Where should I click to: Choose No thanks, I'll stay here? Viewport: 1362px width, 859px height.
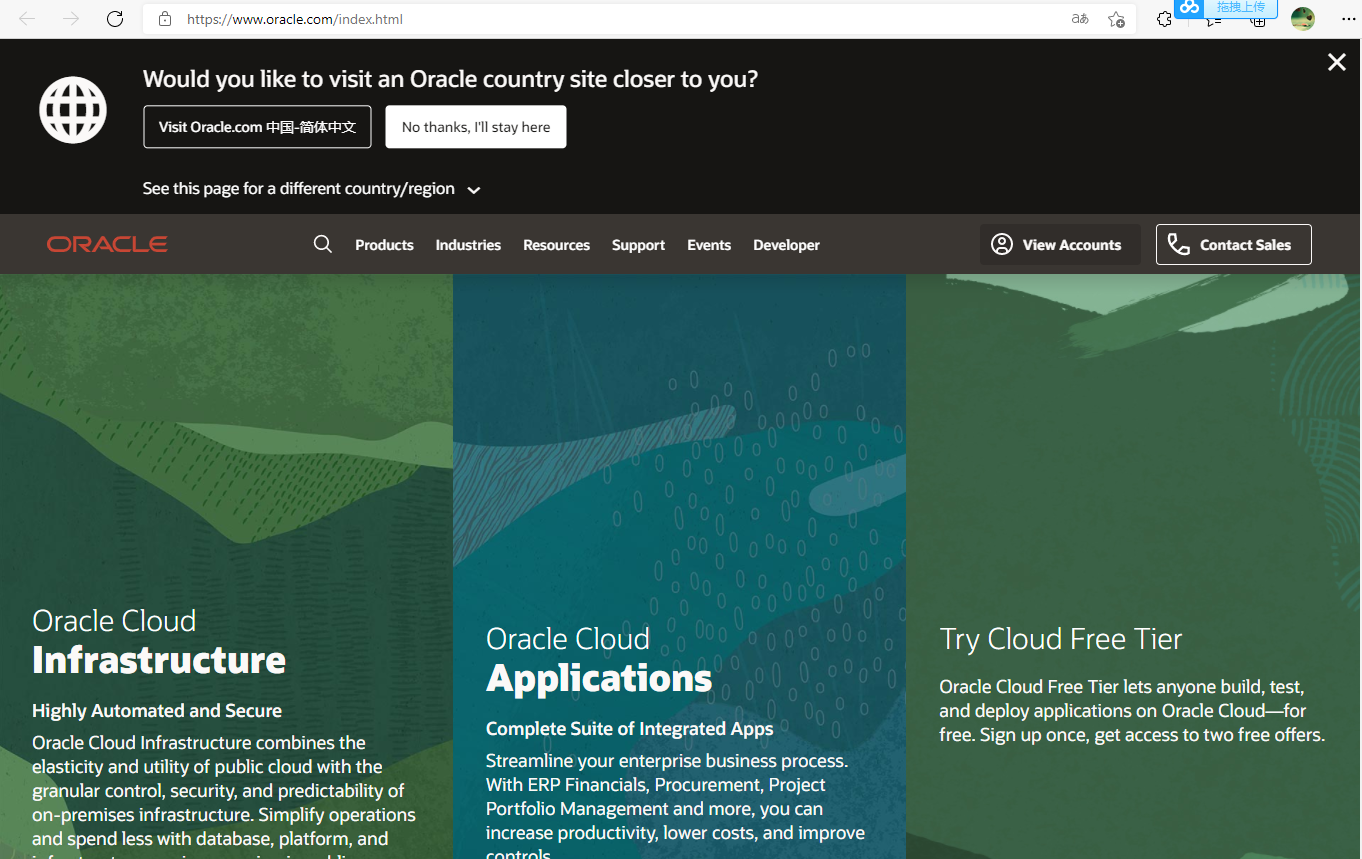(476, 127)
